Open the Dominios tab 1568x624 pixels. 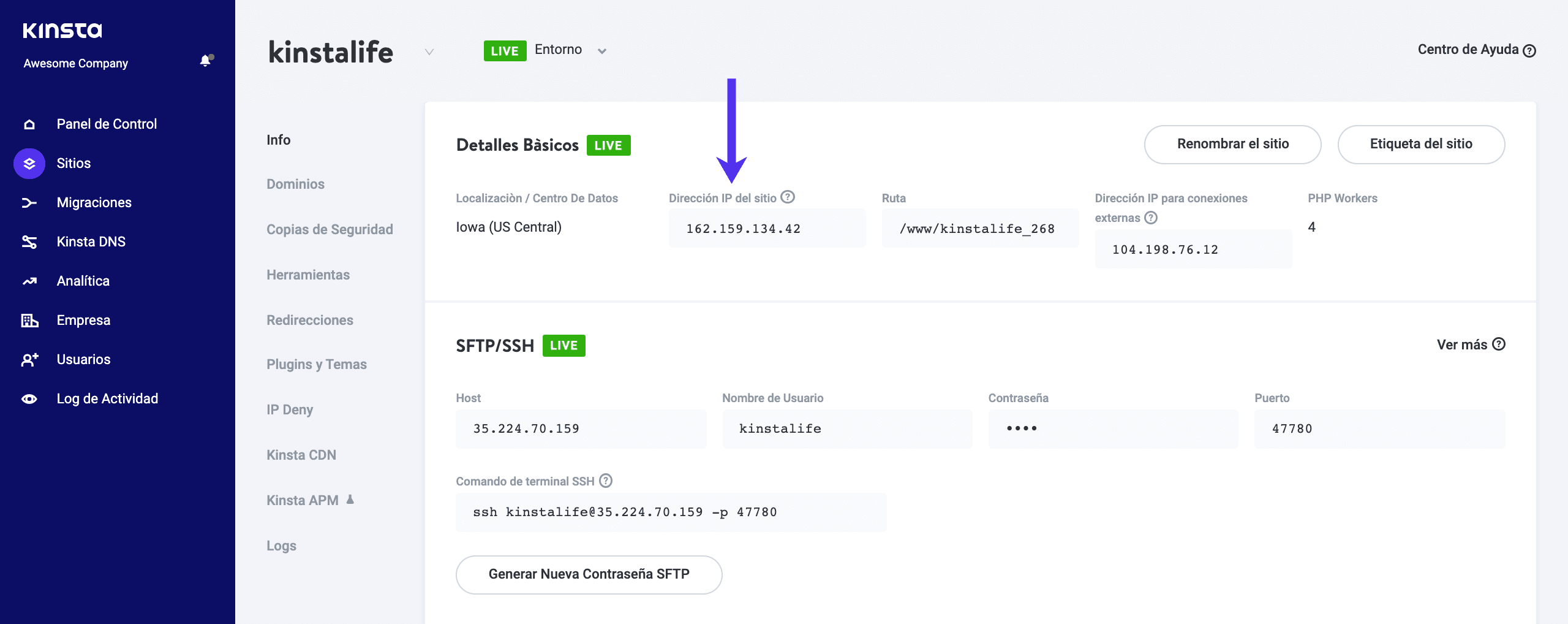[295, 185]
